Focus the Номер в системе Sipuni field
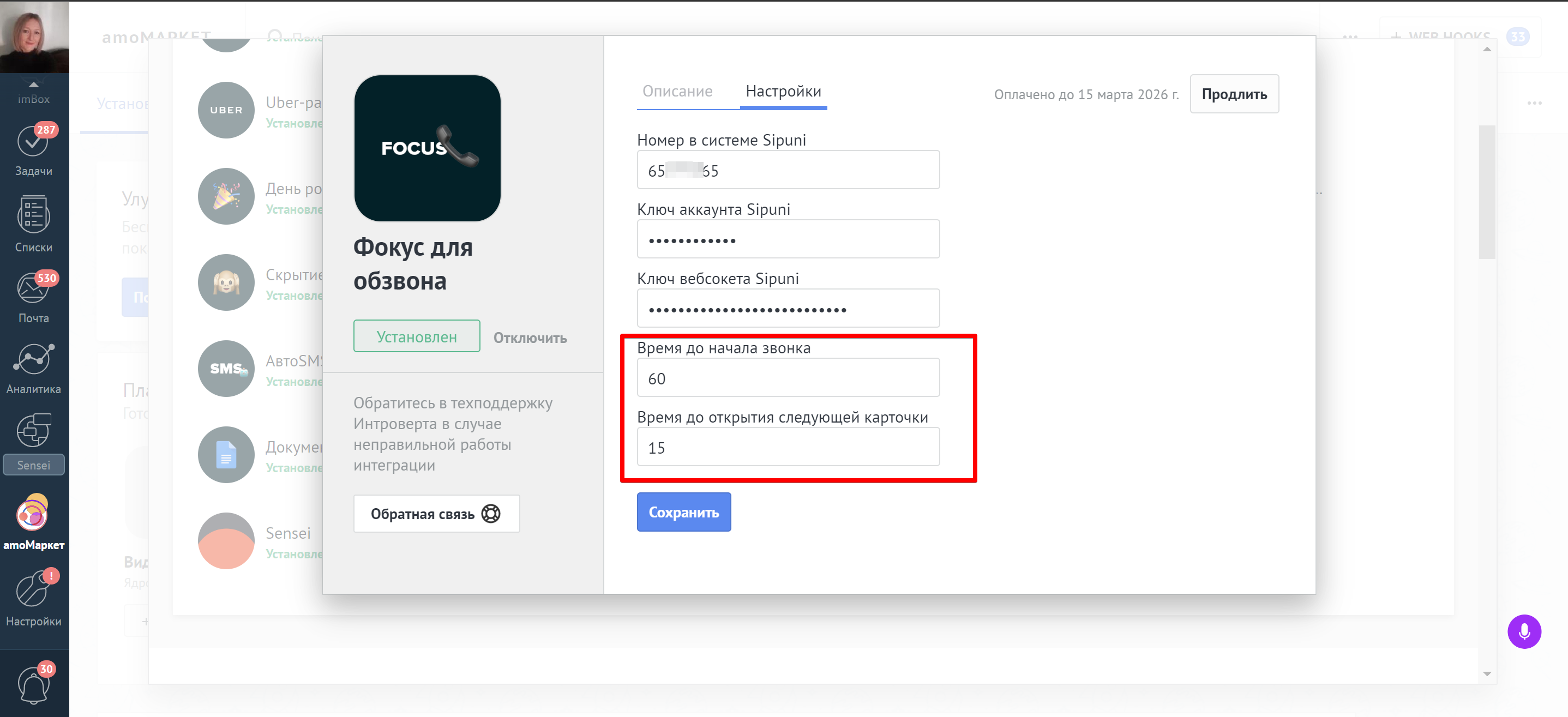The height and width of the screenshot is (717, 1568). (x=788, y=170)
